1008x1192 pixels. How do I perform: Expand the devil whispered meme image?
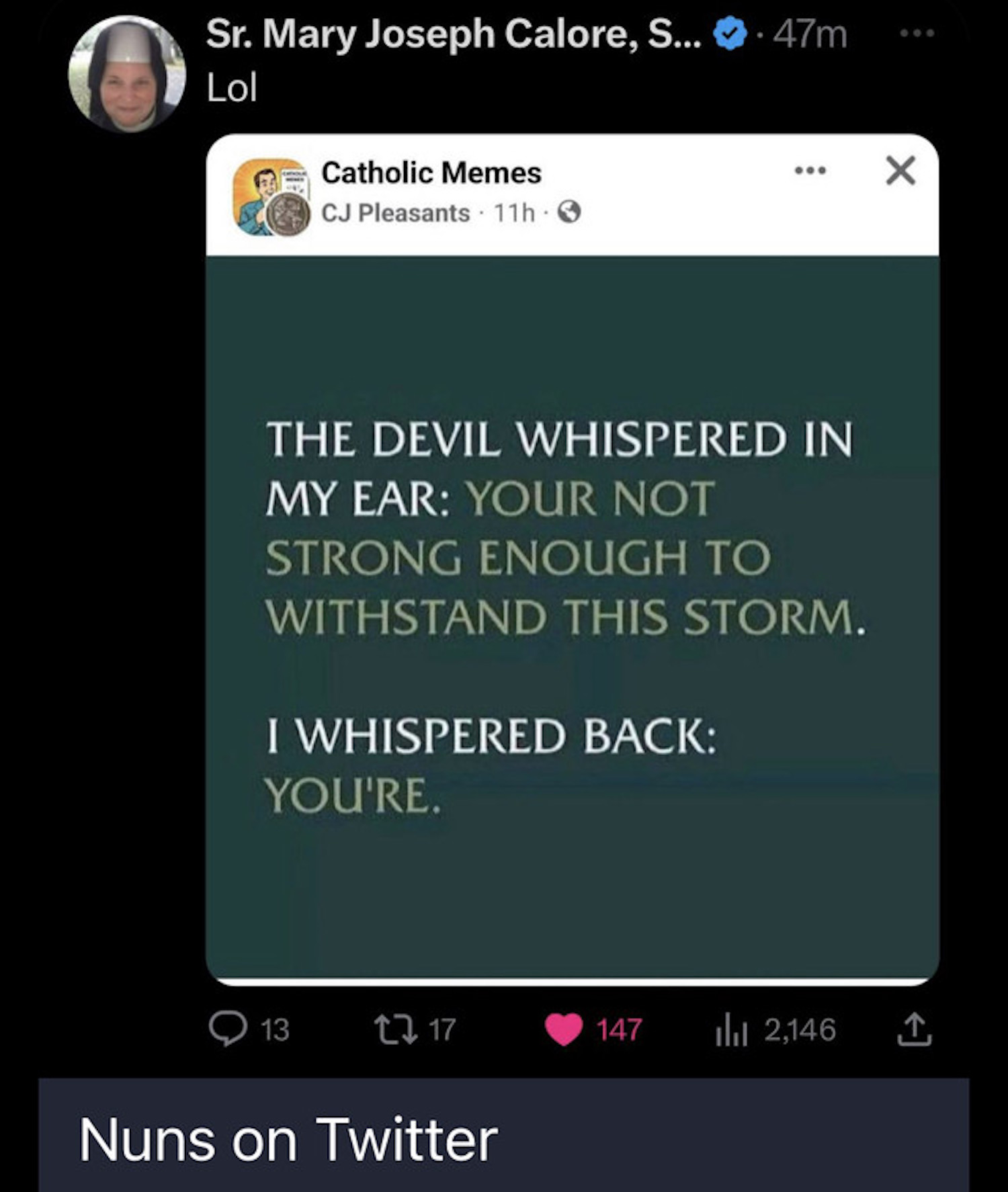pos(572,618)
